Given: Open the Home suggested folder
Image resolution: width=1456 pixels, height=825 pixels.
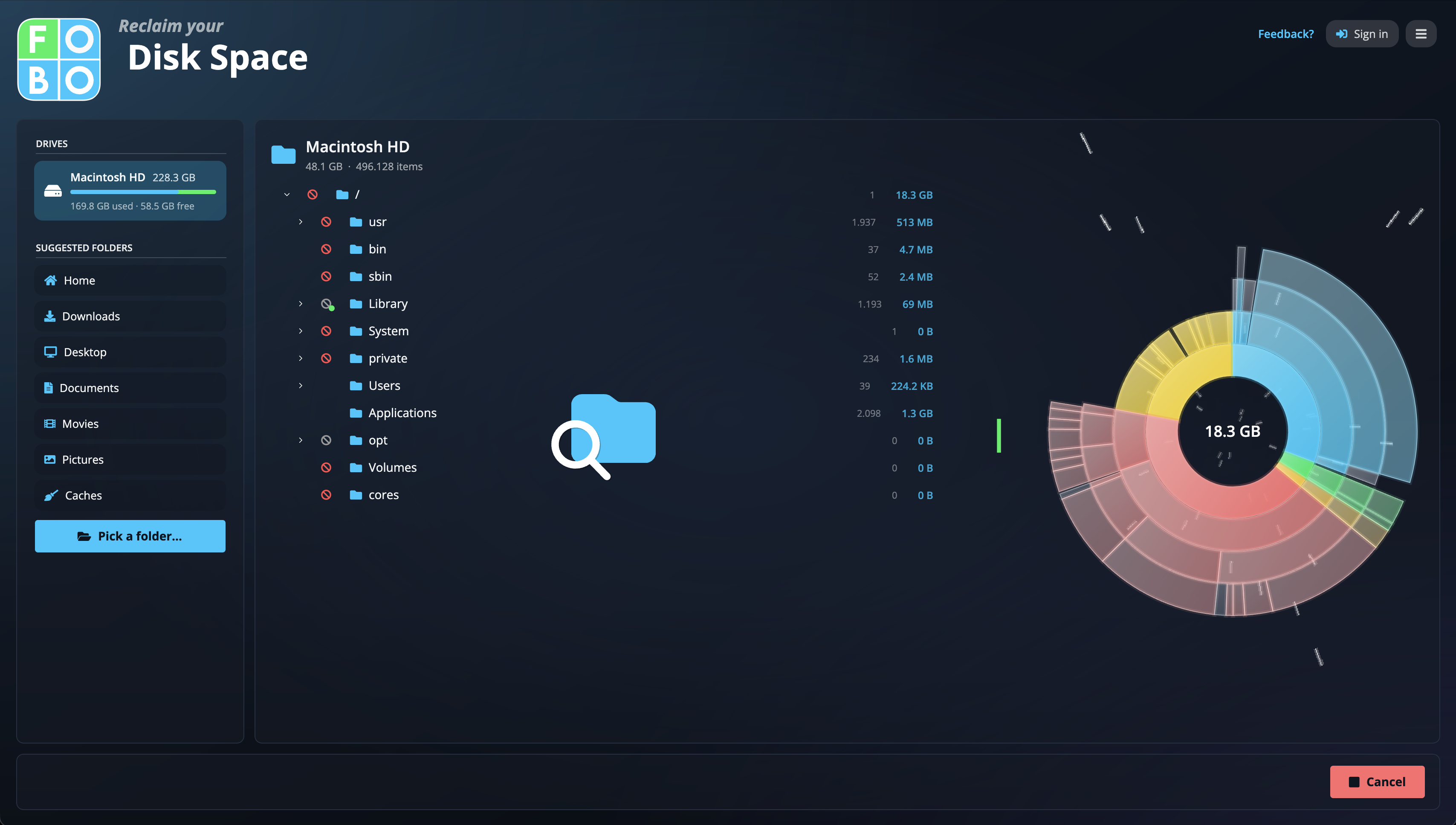Looking at the screenshot, I should tap(130, 281).
